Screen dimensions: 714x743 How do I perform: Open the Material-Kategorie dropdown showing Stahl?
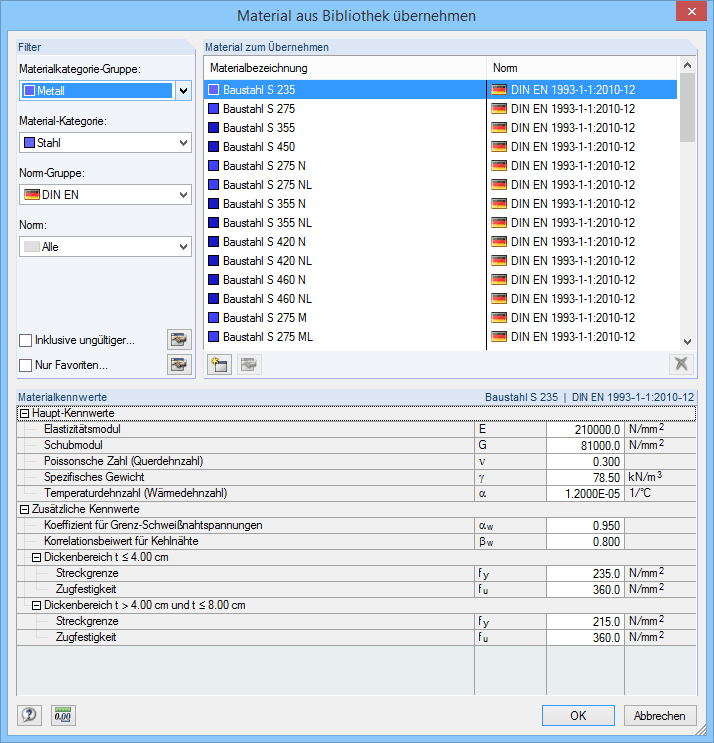click(105, 143)
